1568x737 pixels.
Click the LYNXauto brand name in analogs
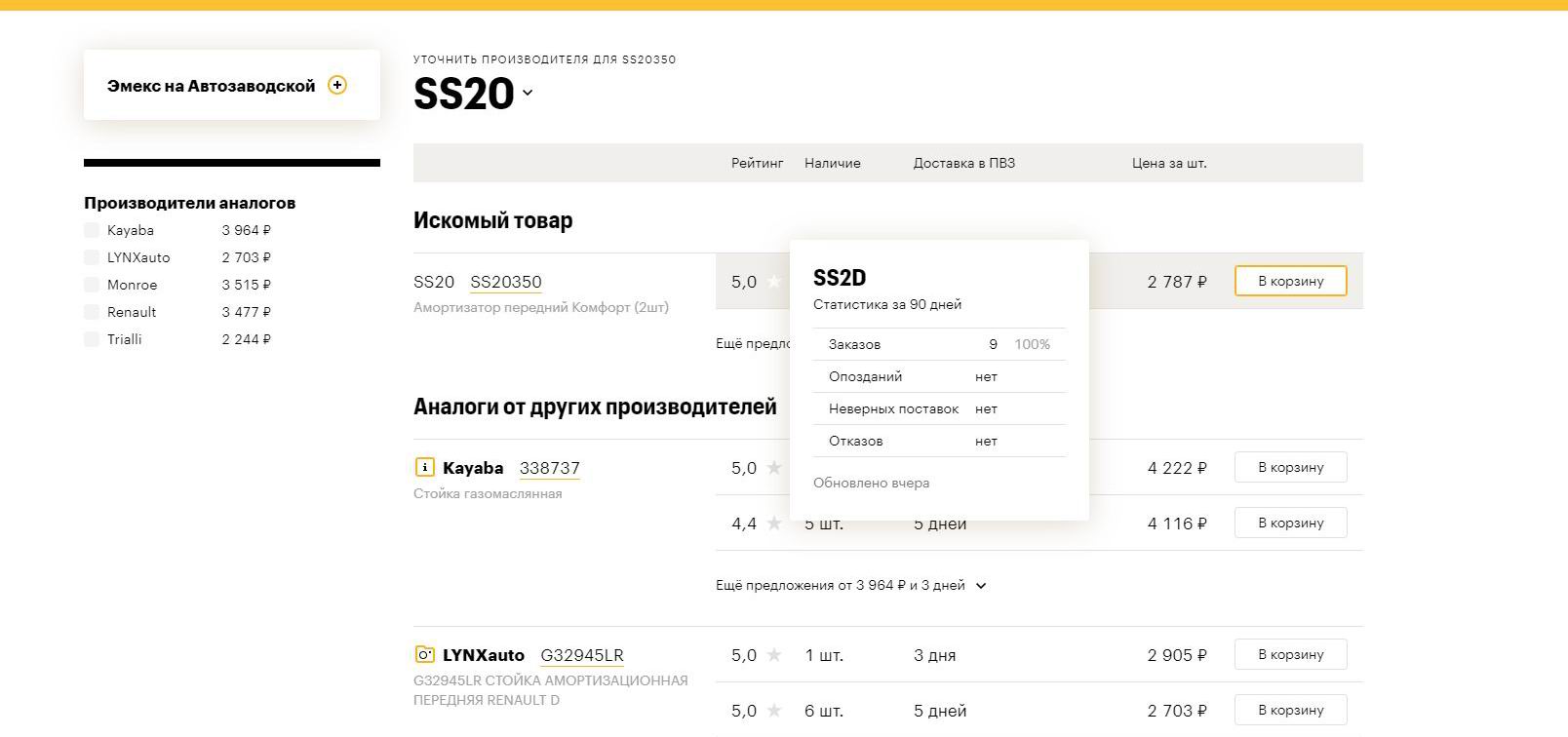[x=484, y=655]
